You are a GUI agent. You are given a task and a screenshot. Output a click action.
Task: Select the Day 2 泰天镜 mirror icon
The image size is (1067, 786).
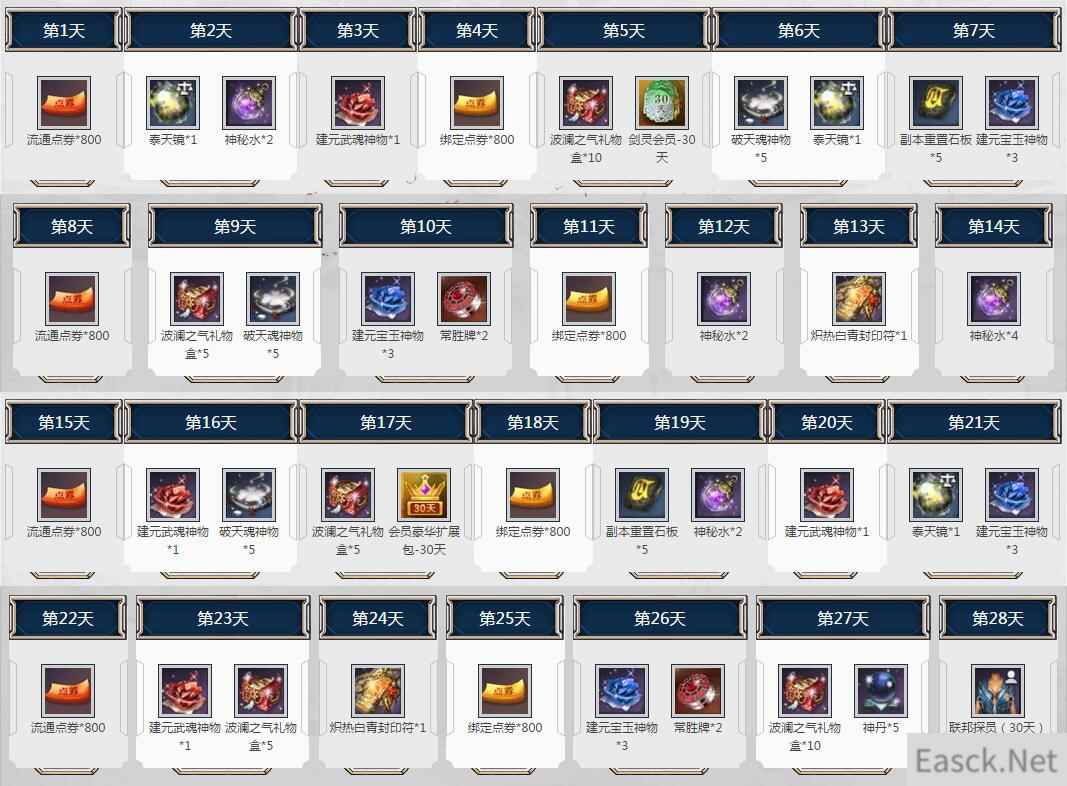[x=173, y=103]
